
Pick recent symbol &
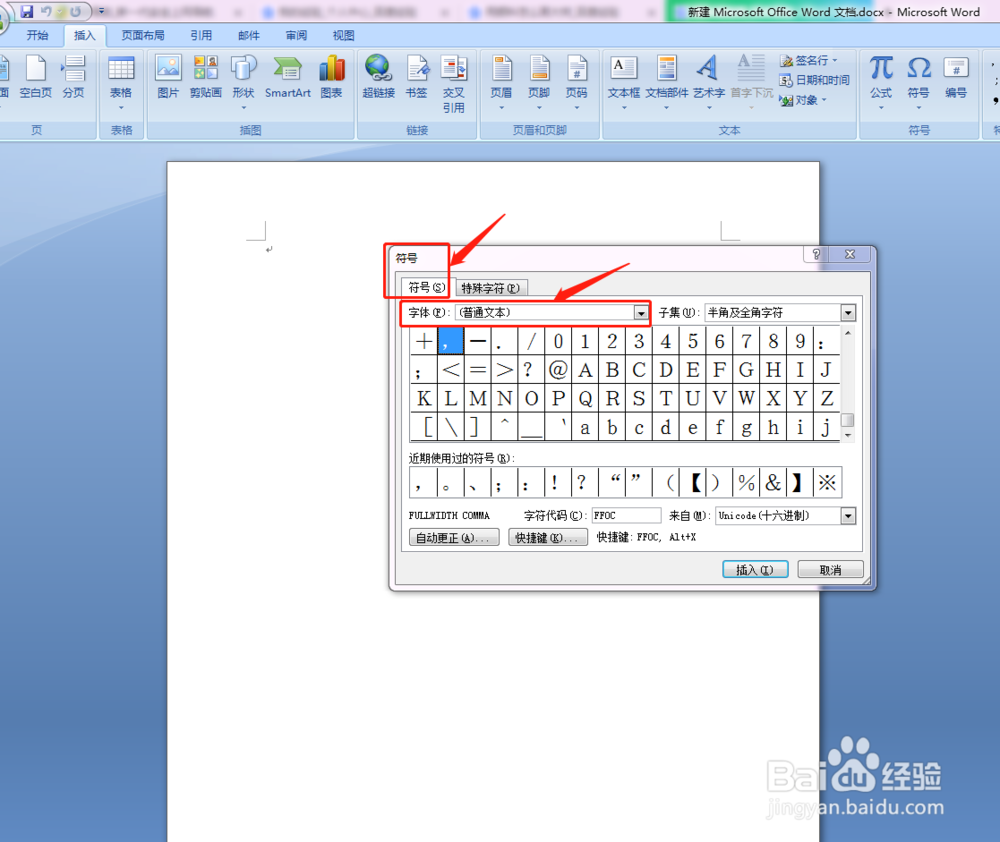coord(773,483)
